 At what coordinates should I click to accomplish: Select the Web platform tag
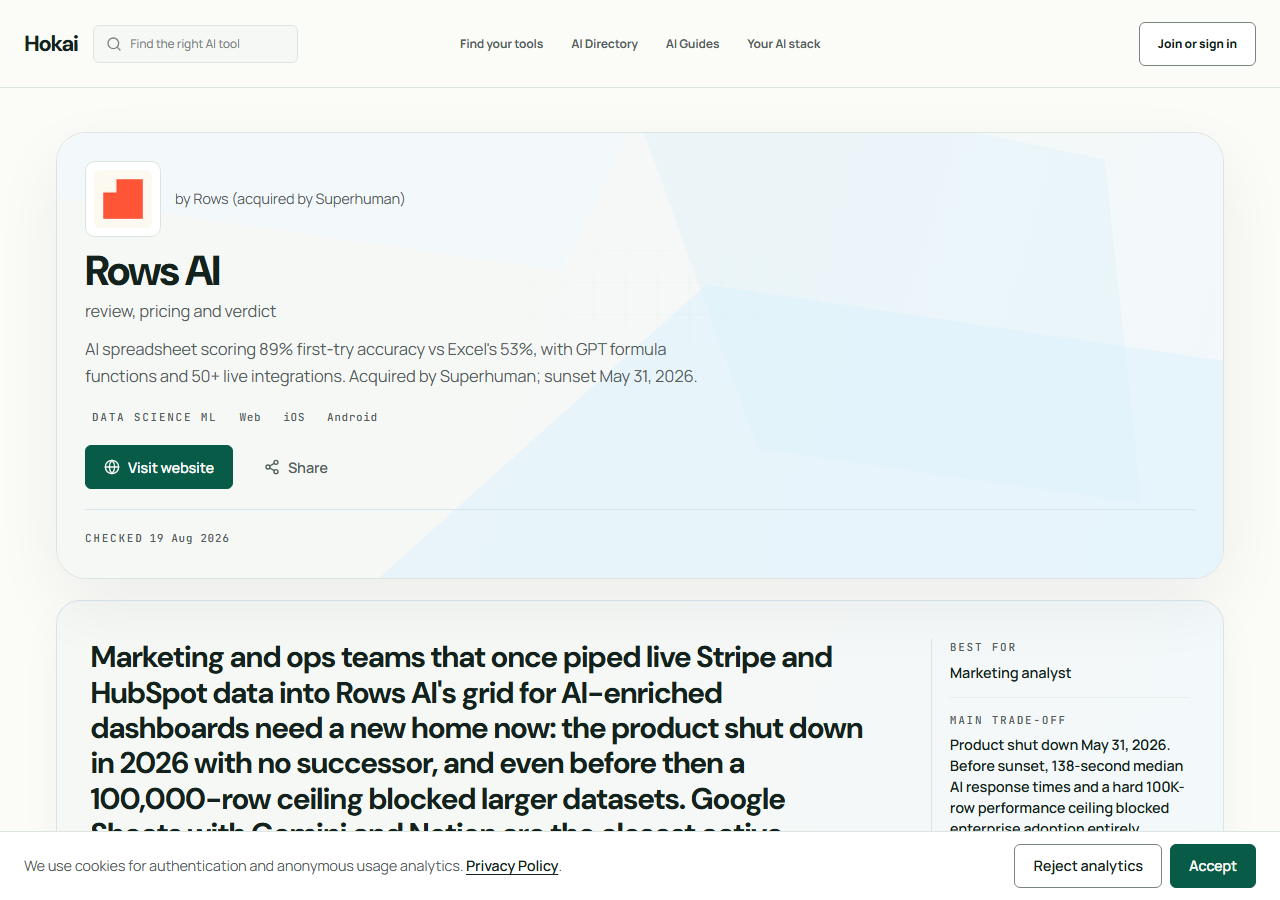[250, 417]
